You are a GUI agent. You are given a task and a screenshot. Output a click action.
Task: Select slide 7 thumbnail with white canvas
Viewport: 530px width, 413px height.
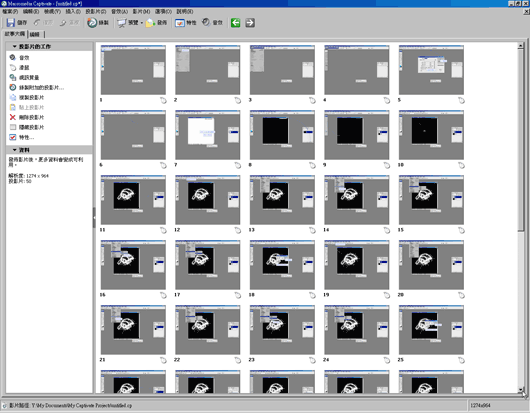[x=208, y=135]
